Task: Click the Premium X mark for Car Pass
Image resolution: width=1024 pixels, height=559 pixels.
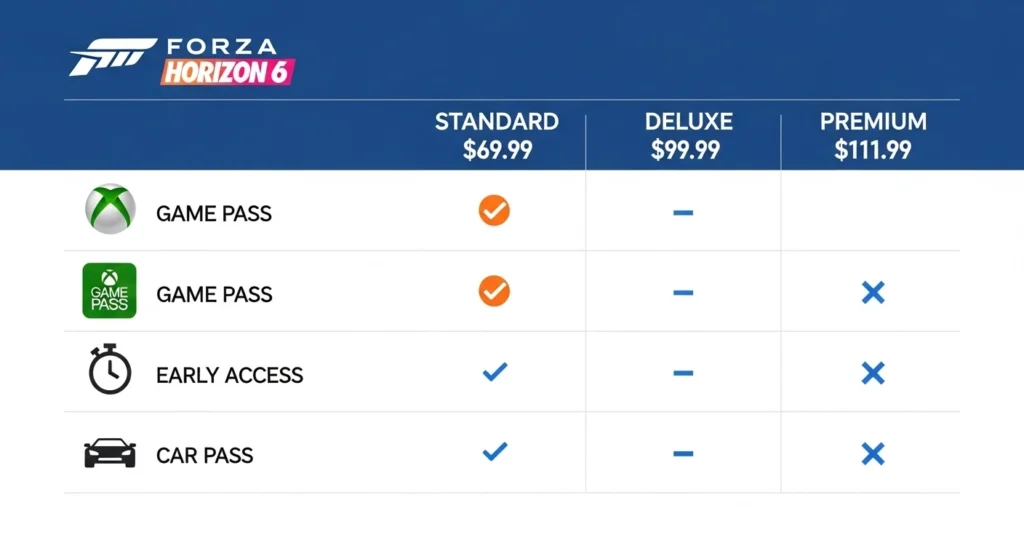Action: [x=873, y=454]
